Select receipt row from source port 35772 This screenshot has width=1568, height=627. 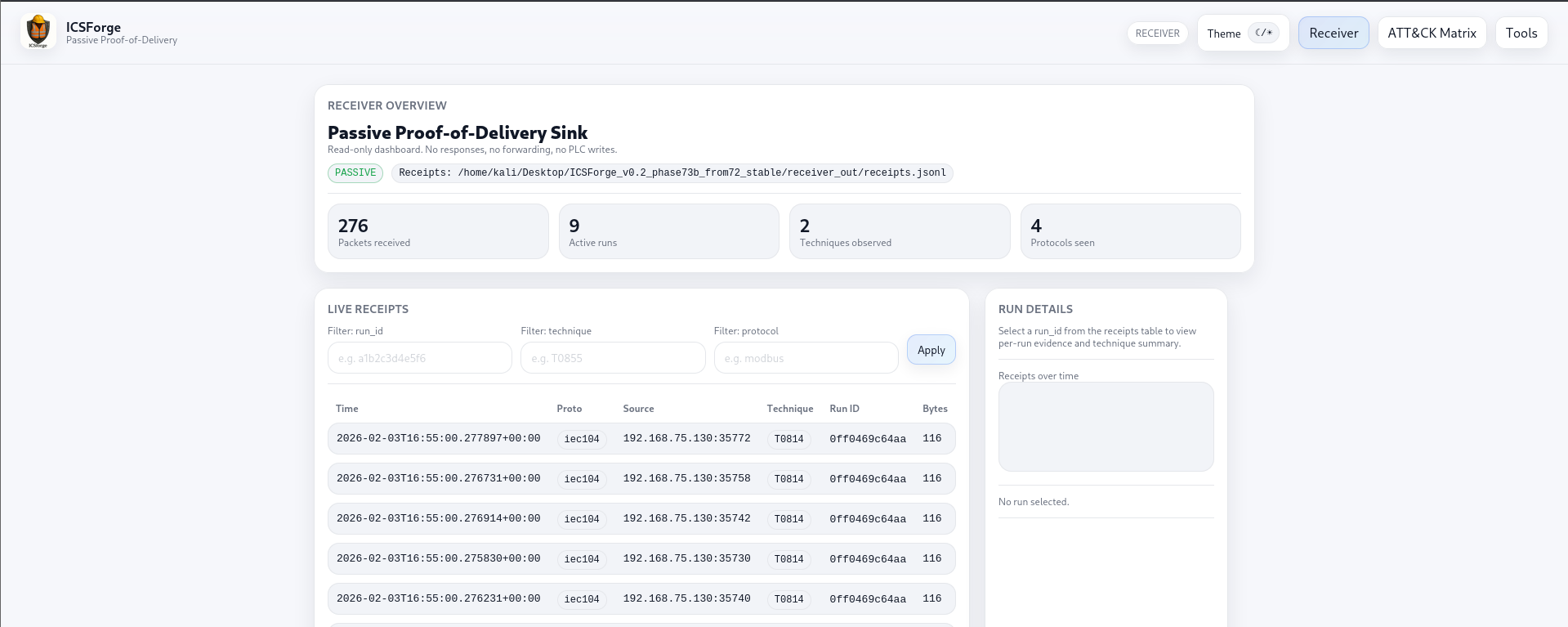click(x=641, y=439)
